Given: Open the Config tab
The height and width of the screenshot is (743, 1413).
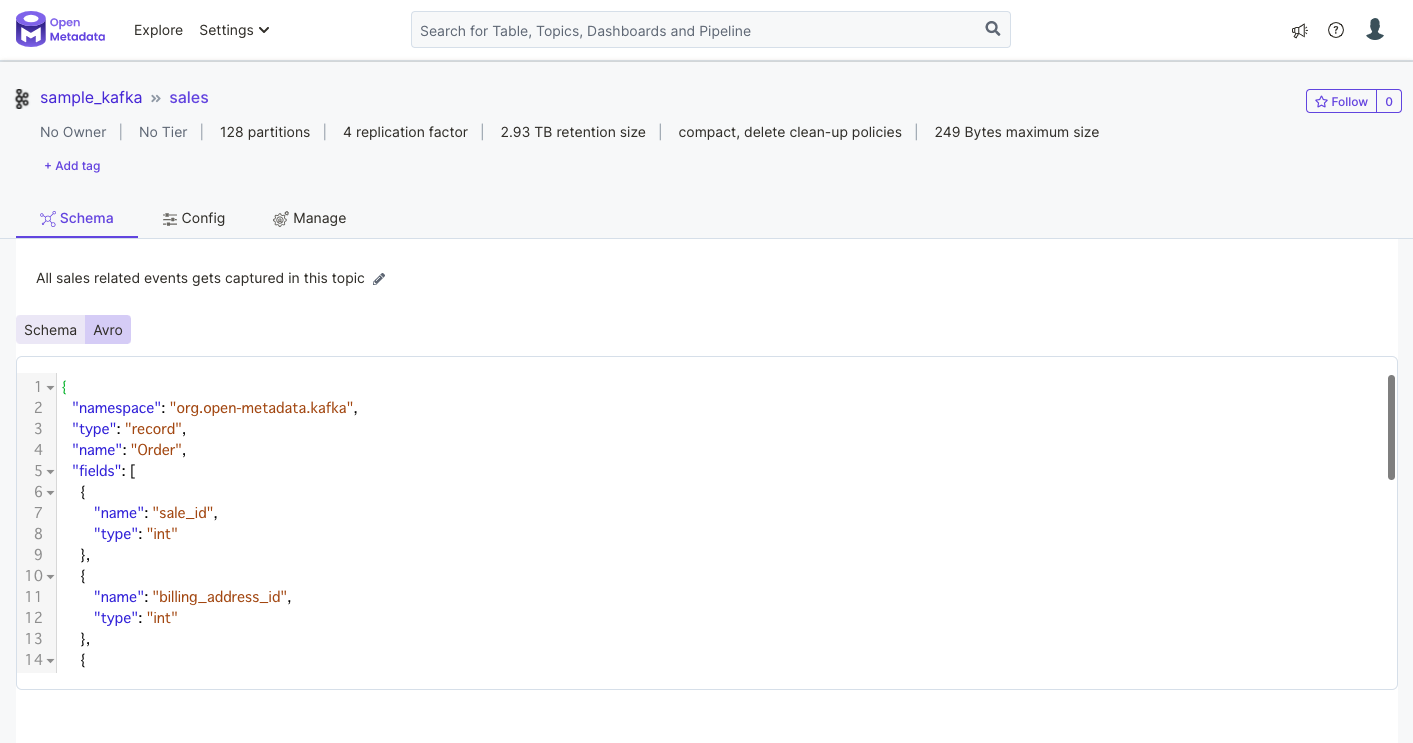Looking at the screenshot, I should click(194, 218).
